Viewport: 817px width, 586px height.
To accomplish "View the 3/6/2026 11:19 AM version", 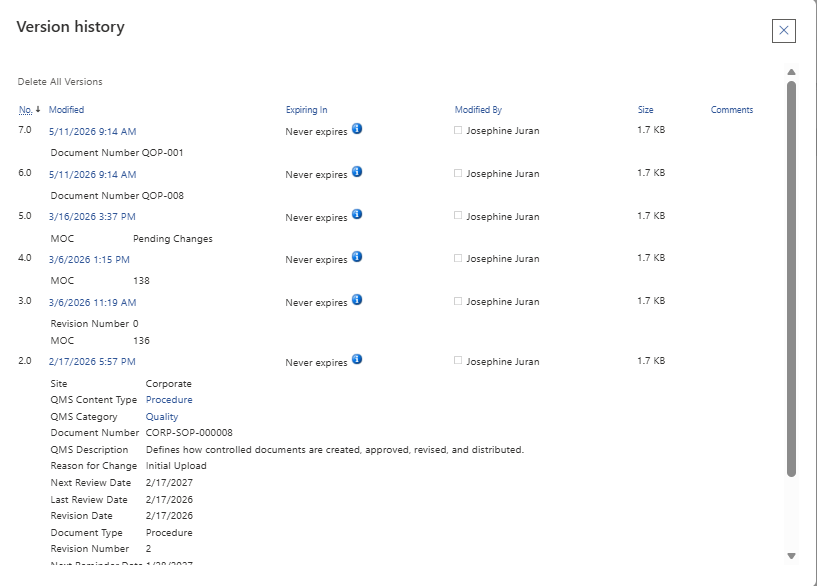I will 92,303.
